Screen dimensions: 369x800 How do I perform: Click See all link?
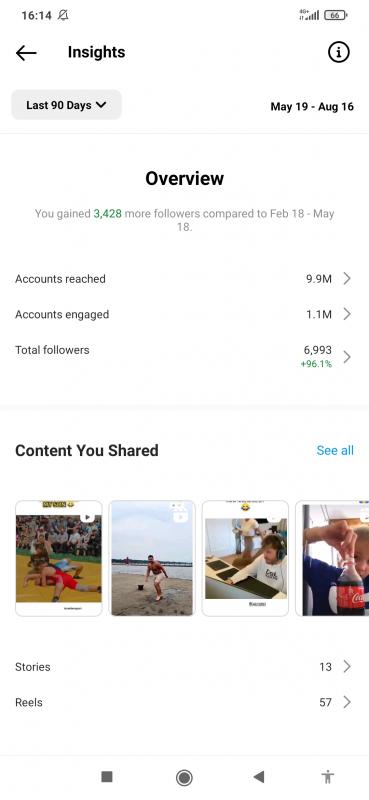[x=335, y=451]
